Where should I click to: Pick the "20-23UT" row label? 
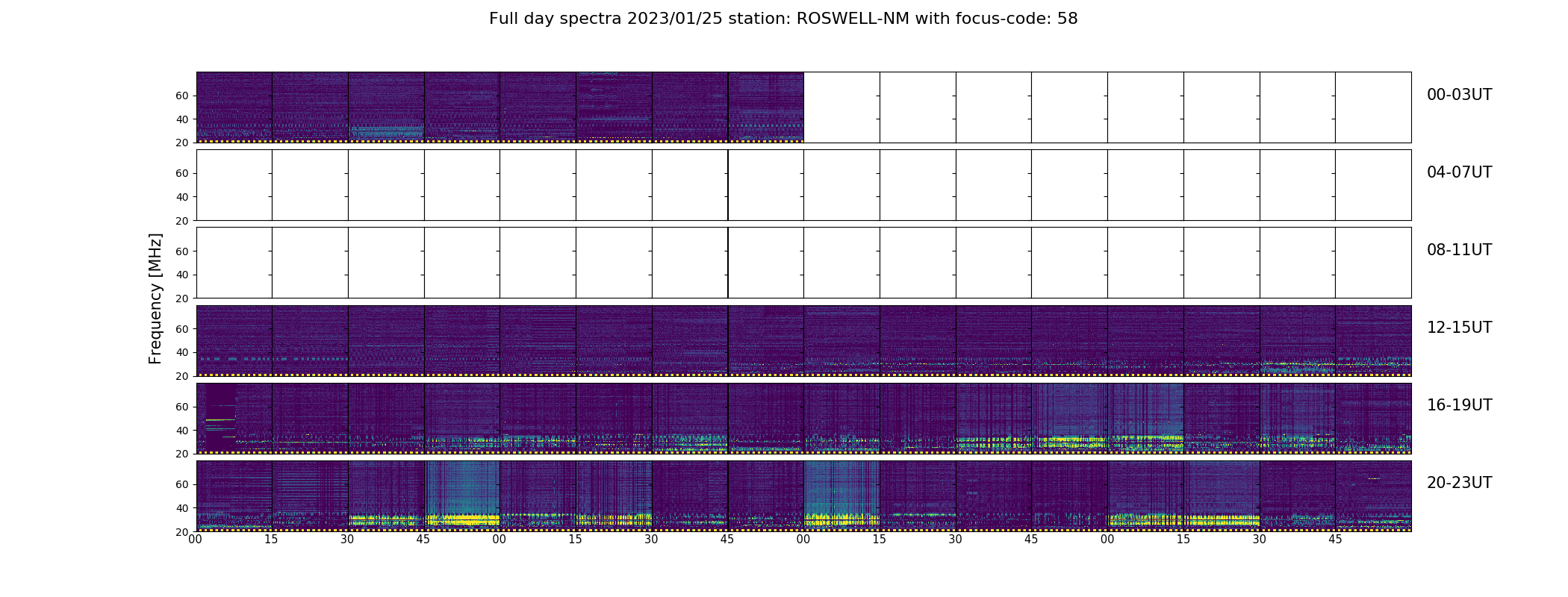1459,483
